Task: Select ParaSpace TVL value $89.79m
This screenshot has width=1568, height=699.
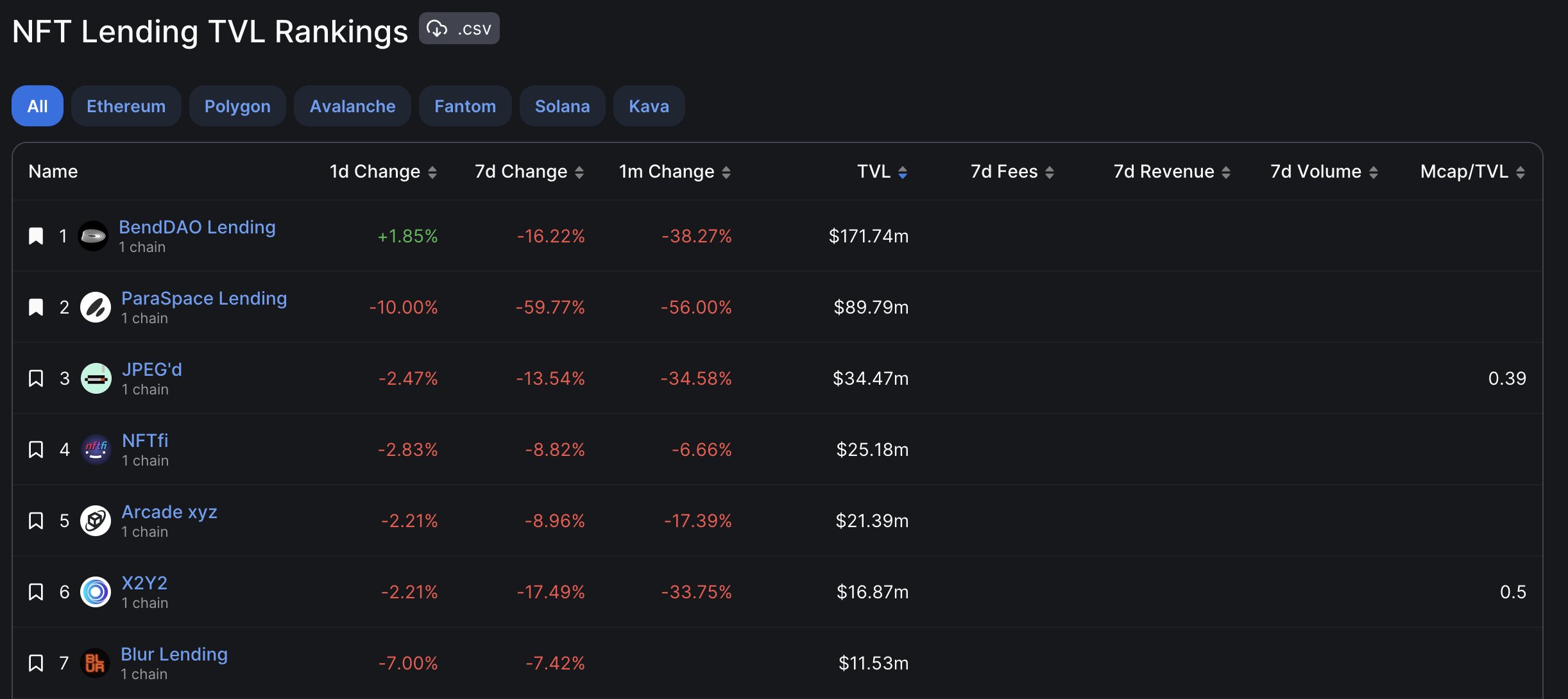Action: click(871, 307)
